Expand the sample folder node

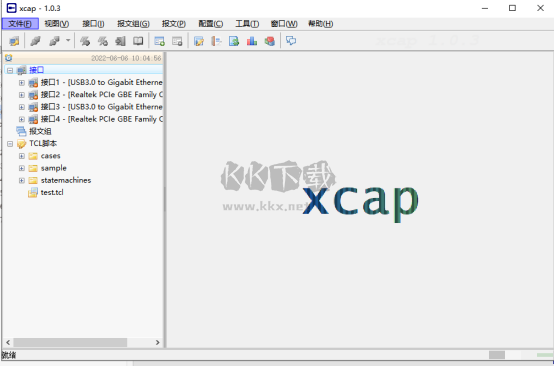(22, 168)
